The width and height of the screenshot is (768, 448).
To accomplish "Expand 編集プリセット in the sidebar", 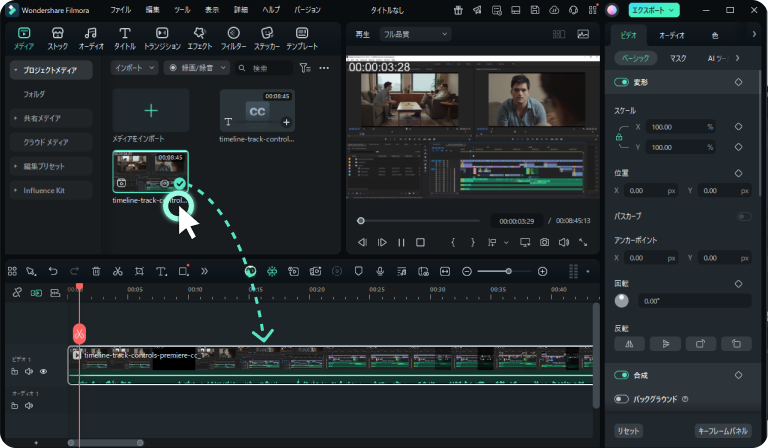I will click(51, 166).
